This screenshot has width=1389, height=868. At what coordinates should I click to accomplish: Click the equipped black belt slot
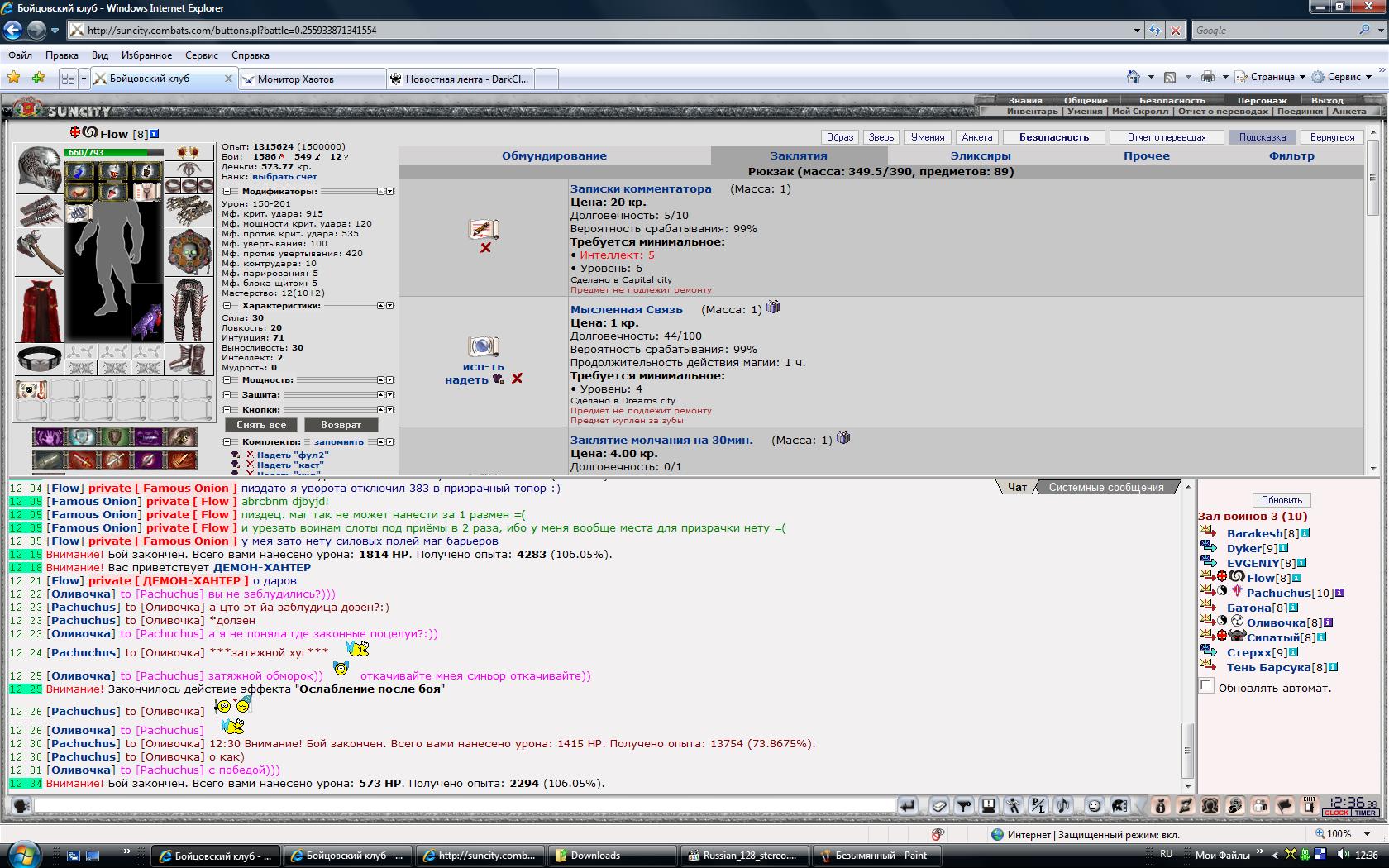pyautogui.click(x=39, y=360)
